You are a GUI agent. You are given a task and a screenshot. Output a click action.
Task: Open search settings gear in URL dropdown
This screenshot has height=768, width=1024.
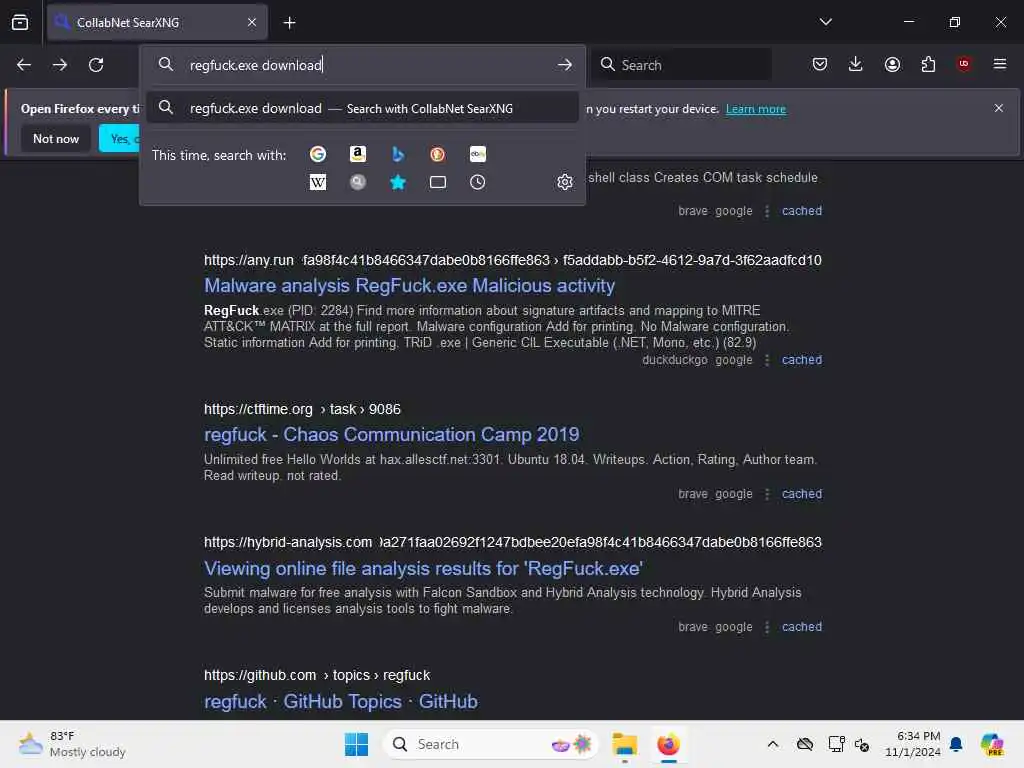pyautogui.click(x=565, y=182)
